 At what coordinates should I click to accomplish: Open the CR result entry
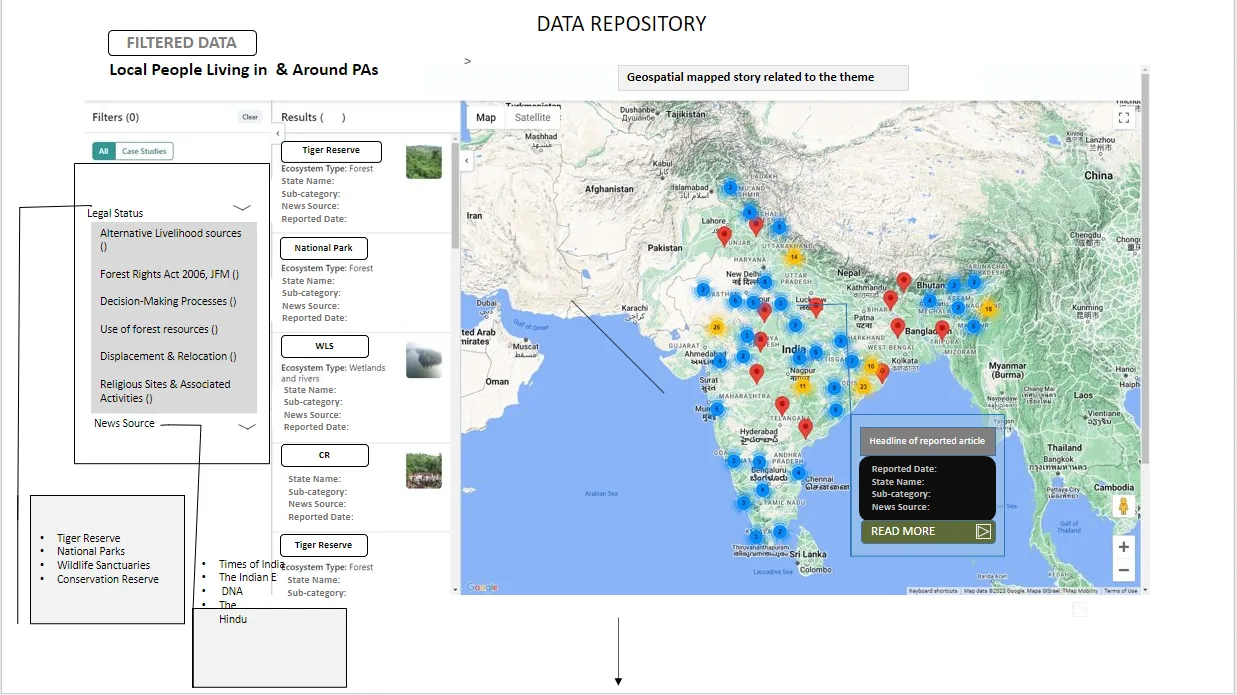(324, 455)
